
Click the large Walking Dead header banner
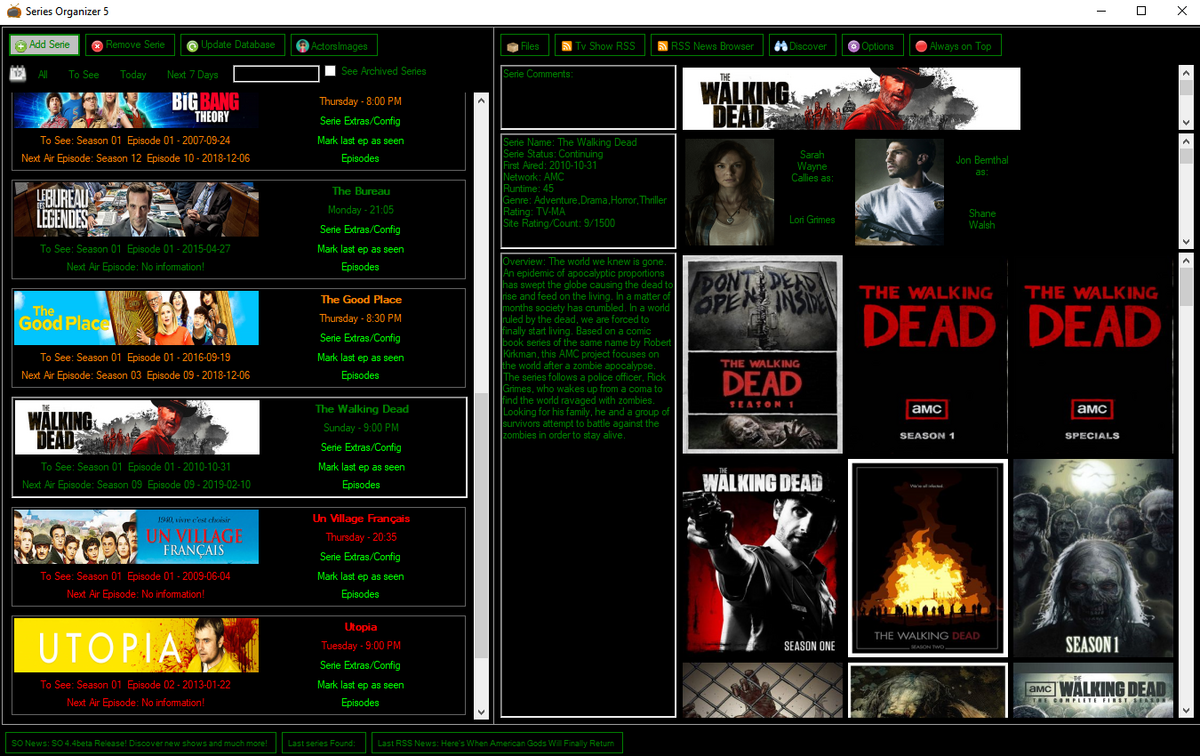coord(851,99)
